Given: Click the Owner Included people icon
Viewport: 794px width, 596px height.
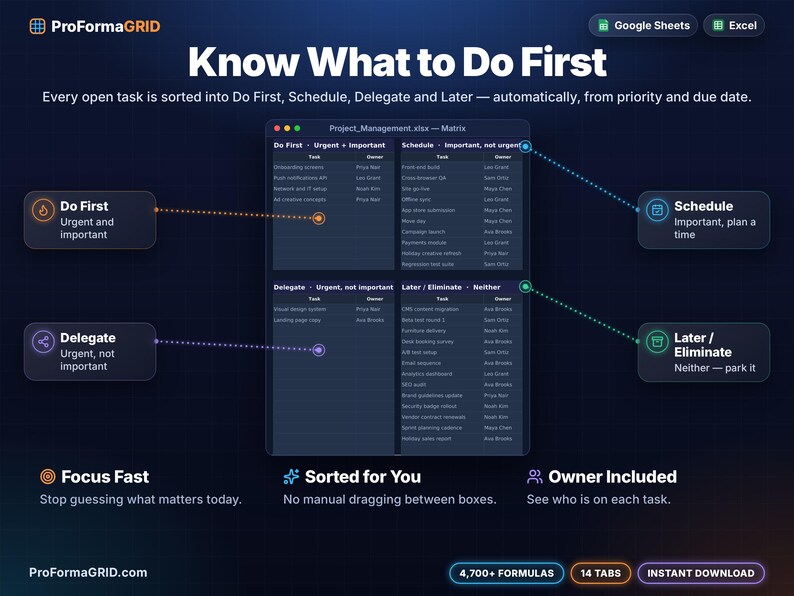Looking at the screenshot, I should coord(535,476).
